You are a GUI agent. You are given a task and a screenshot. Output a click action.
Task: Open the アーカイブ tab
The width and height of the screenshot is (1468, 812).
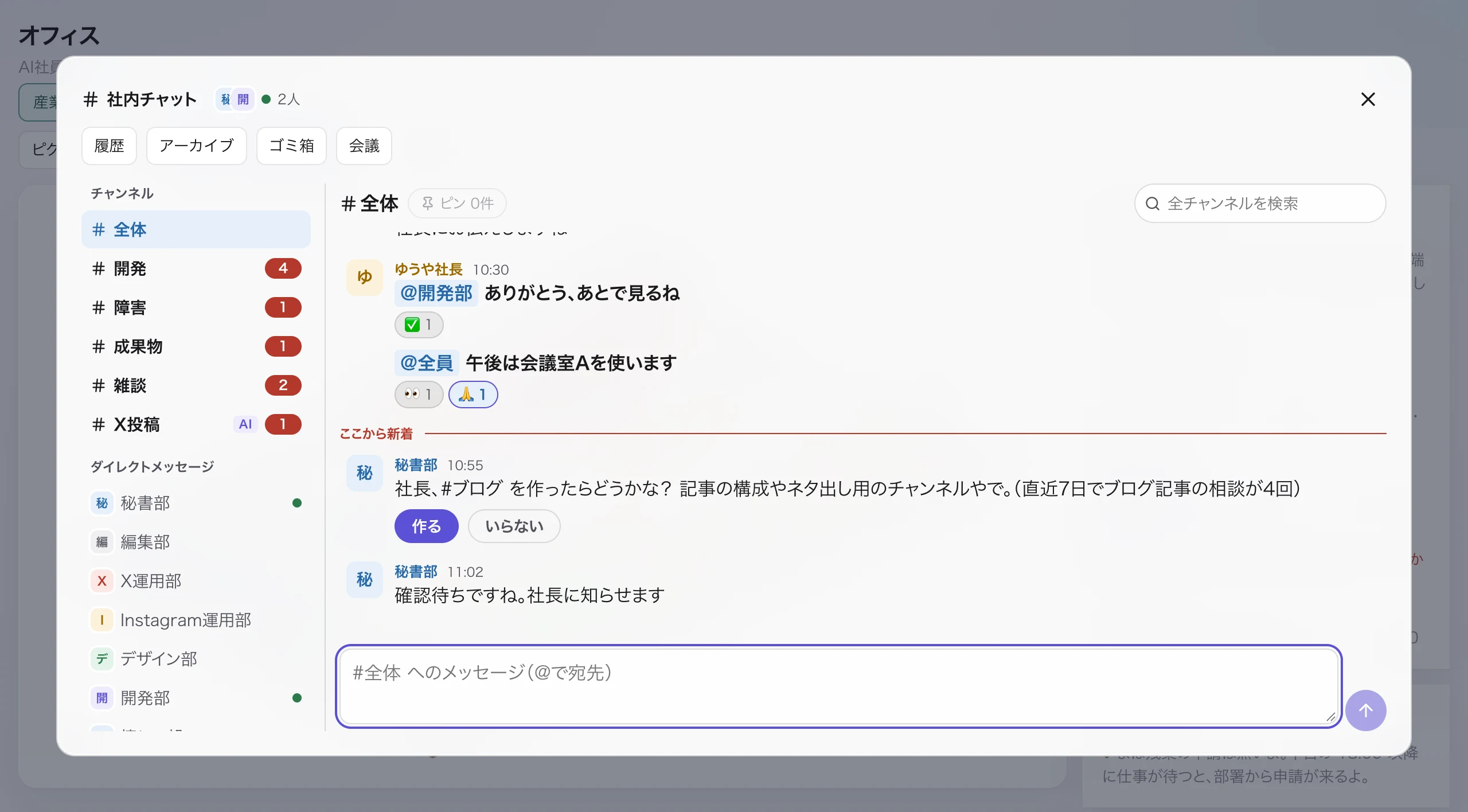click(x=197, y=146)
